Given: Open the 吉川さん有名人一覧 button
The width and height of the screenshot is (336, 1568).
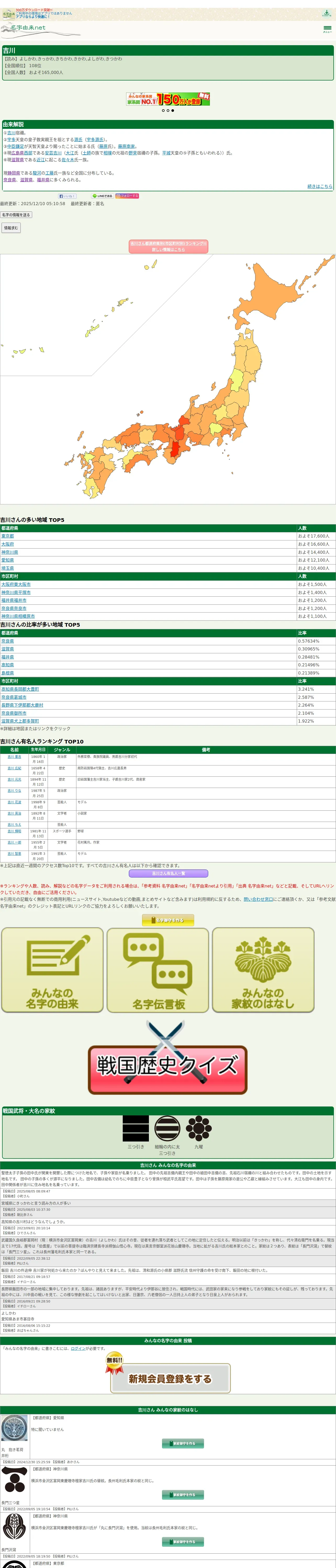Looking at the screenshot, I should (x=168, y=873).
